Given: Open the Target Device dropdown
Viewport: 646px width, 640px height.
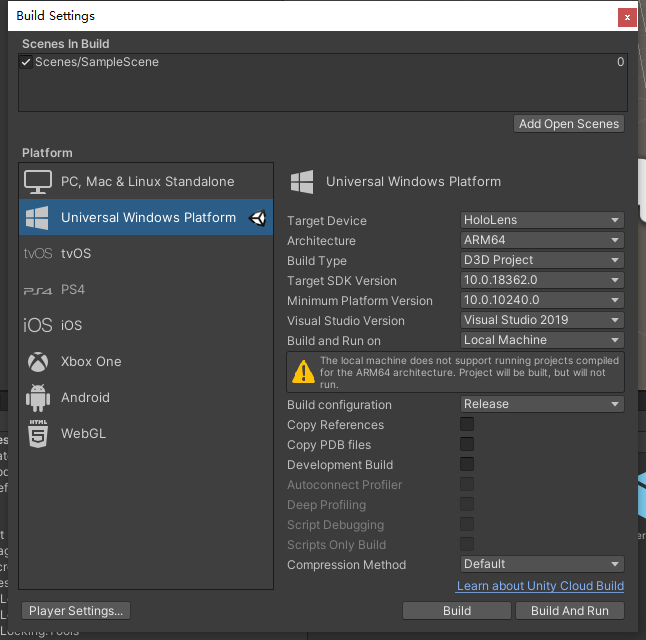Looking at the screenshot, I should point(542,220).
